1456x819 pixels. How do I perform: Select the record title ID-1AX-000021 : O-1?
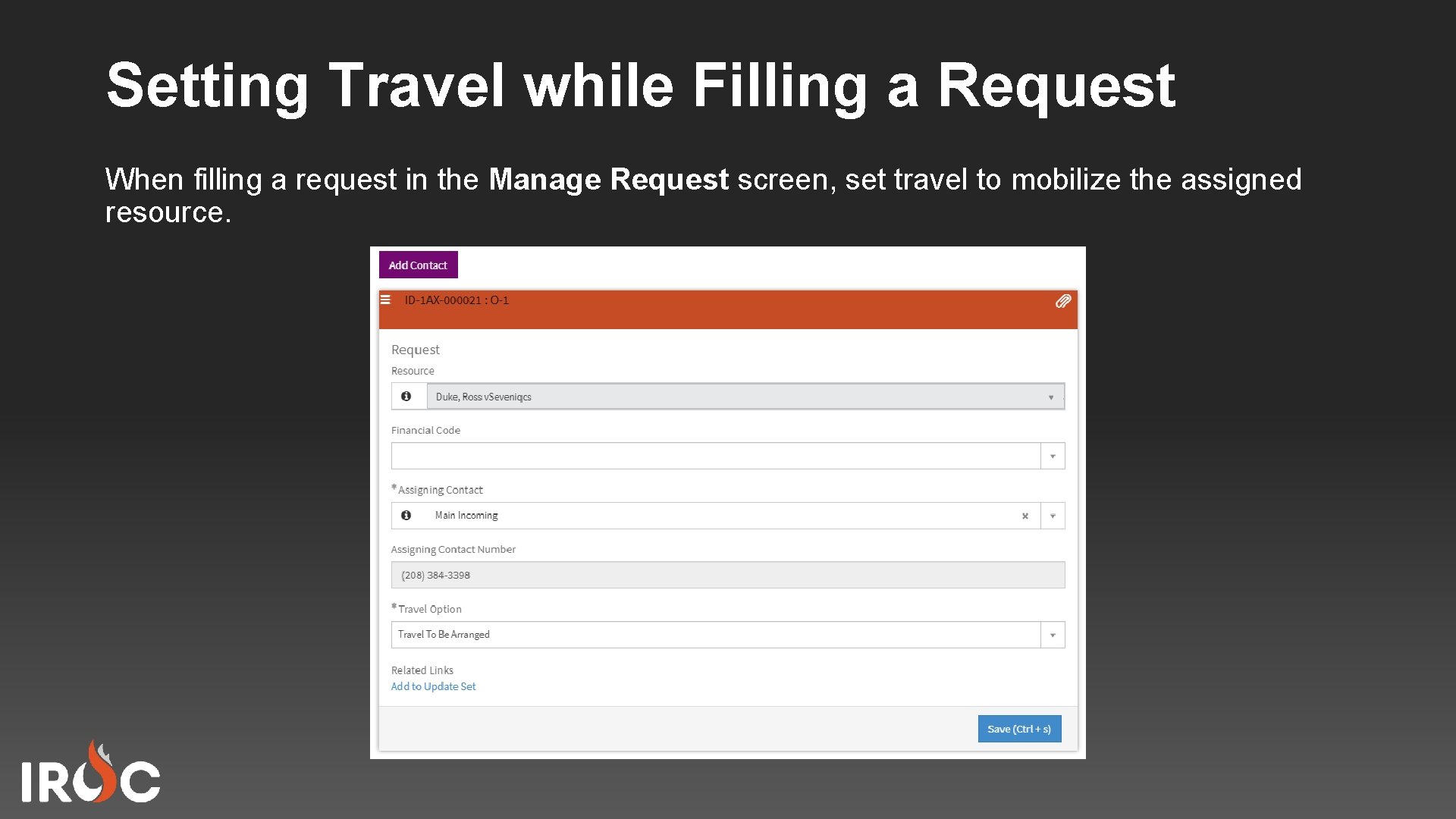pos(455,300)
